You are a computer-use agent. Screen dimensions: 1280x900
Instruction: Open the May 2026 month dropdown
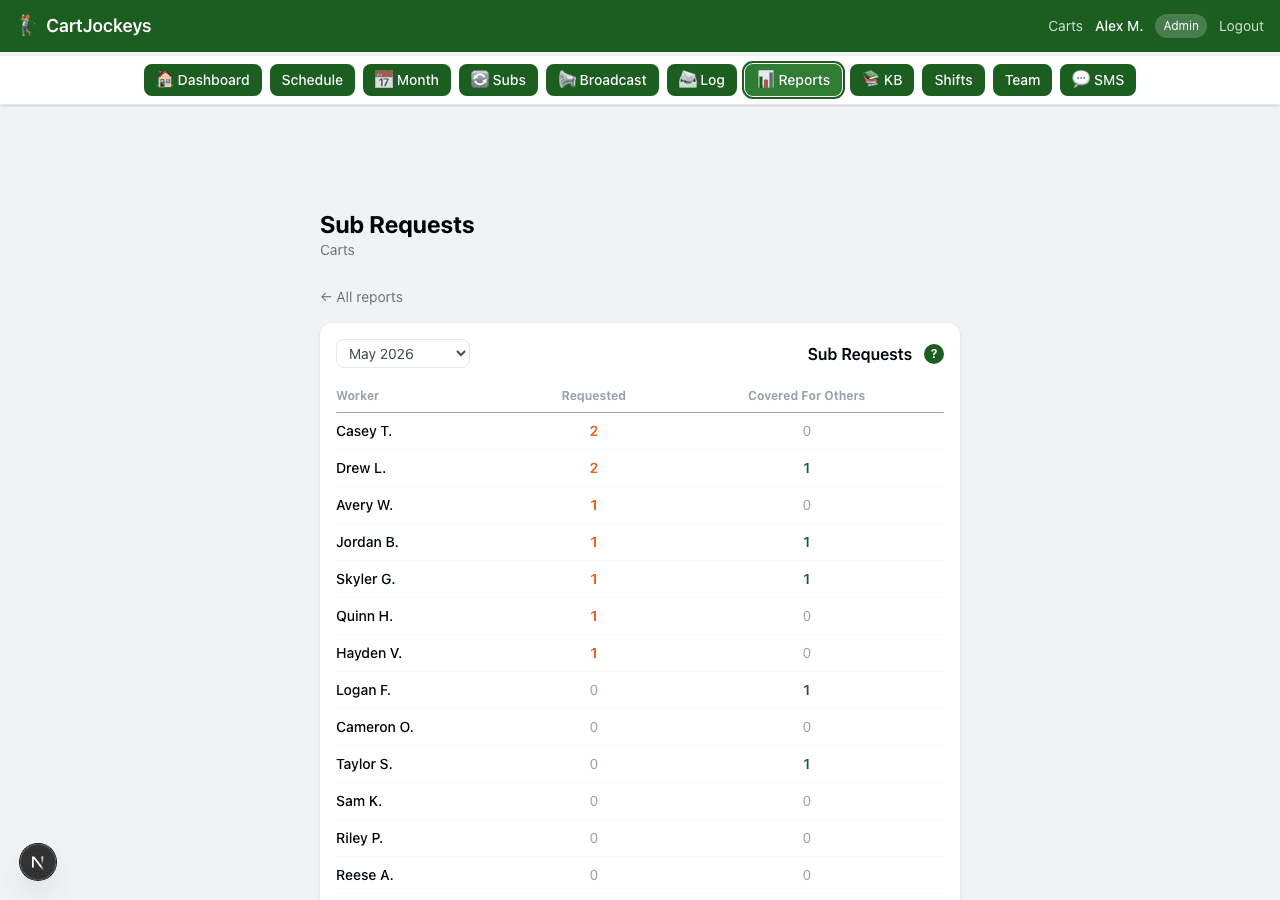click(403, 353)
